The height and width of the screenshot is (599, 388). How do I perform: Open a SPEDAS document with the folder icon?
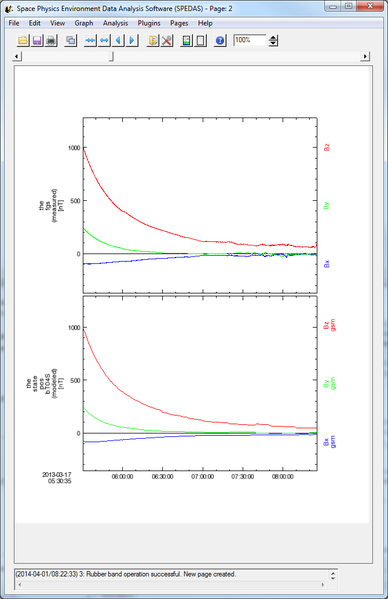coord(23,40)
